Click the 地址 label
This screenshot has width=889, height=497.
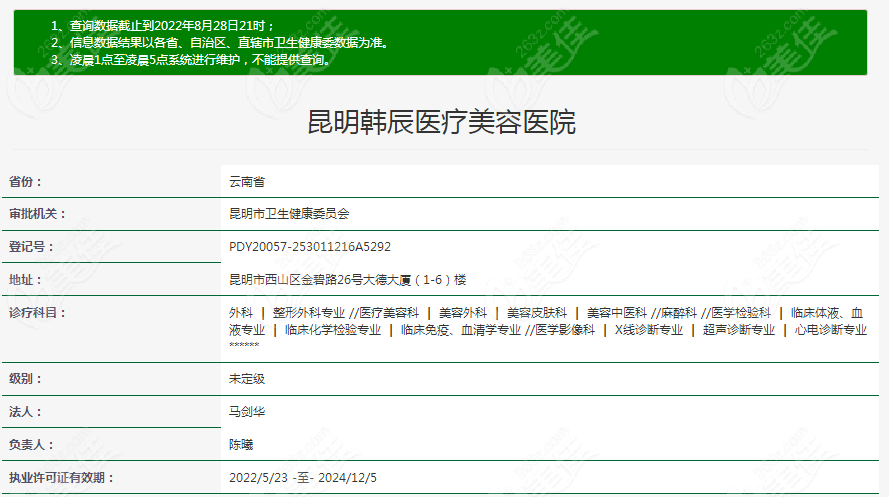click(26, 279)
